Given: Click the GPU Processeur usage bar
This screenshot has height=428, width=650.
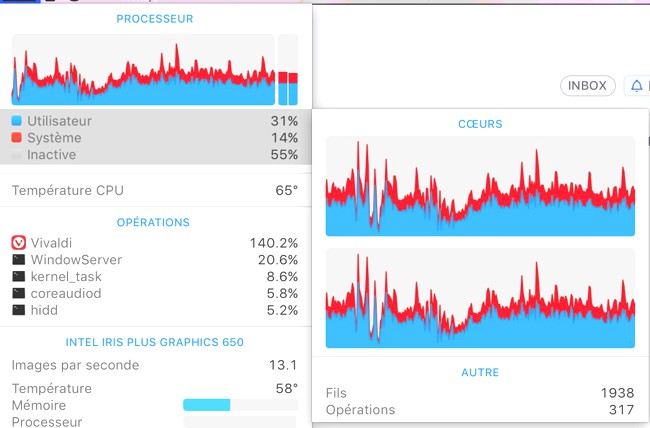Looking at the screenshot, I should click(x=240, y=422).
